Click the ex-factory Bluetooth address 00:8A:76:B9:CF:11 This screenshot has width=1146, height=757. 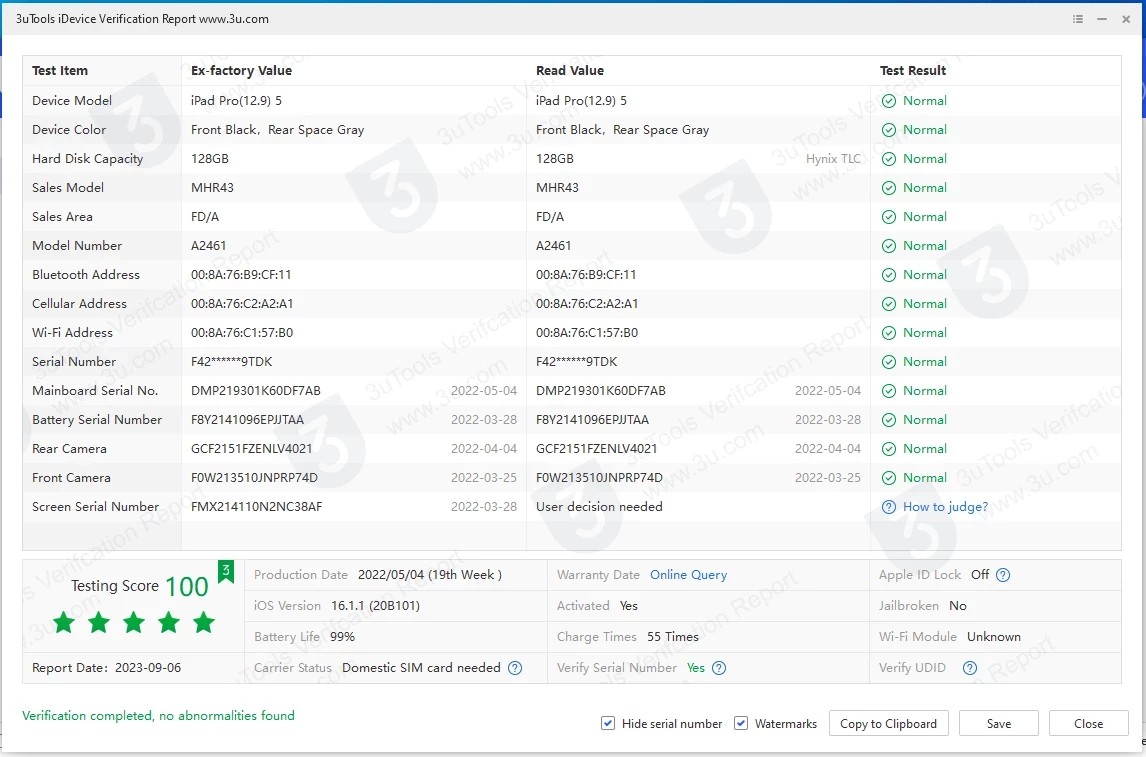tap(241, 275)
